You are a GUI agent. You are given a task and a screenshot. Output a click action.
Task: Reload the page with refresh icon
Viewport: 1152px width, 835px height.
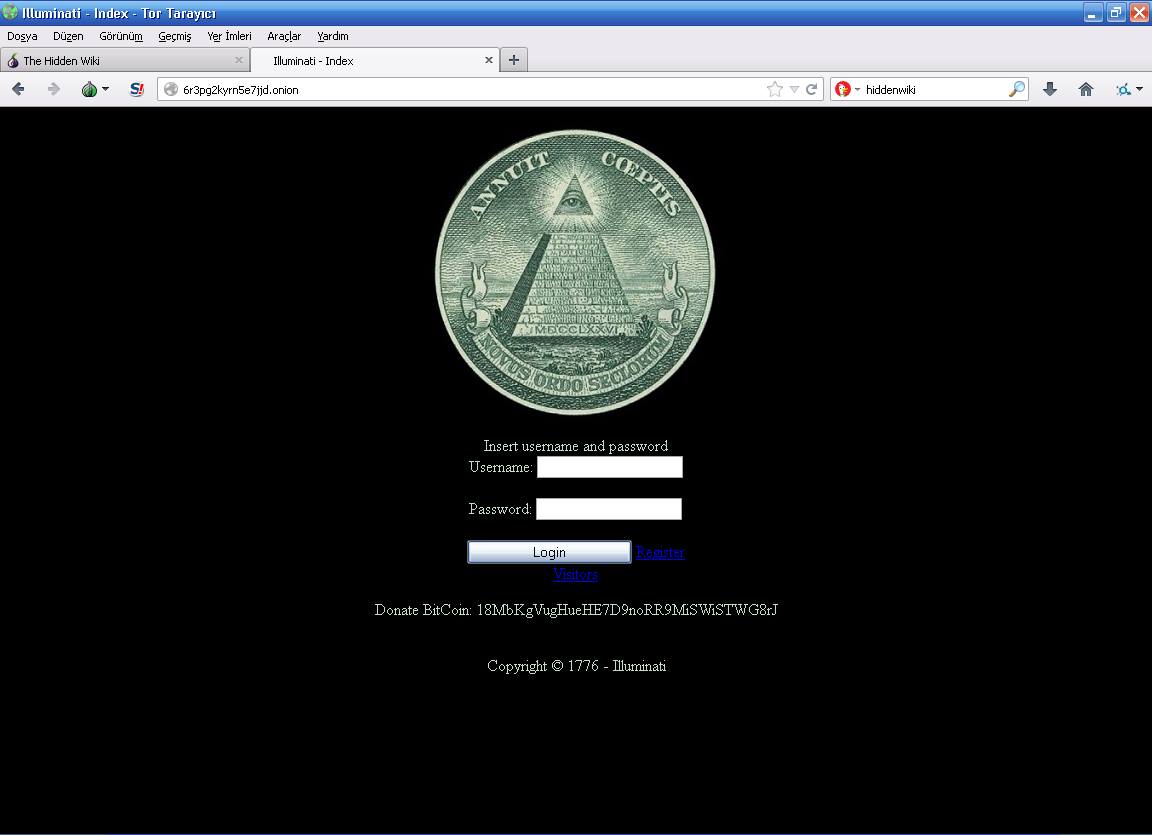click(x=812, y=89)
